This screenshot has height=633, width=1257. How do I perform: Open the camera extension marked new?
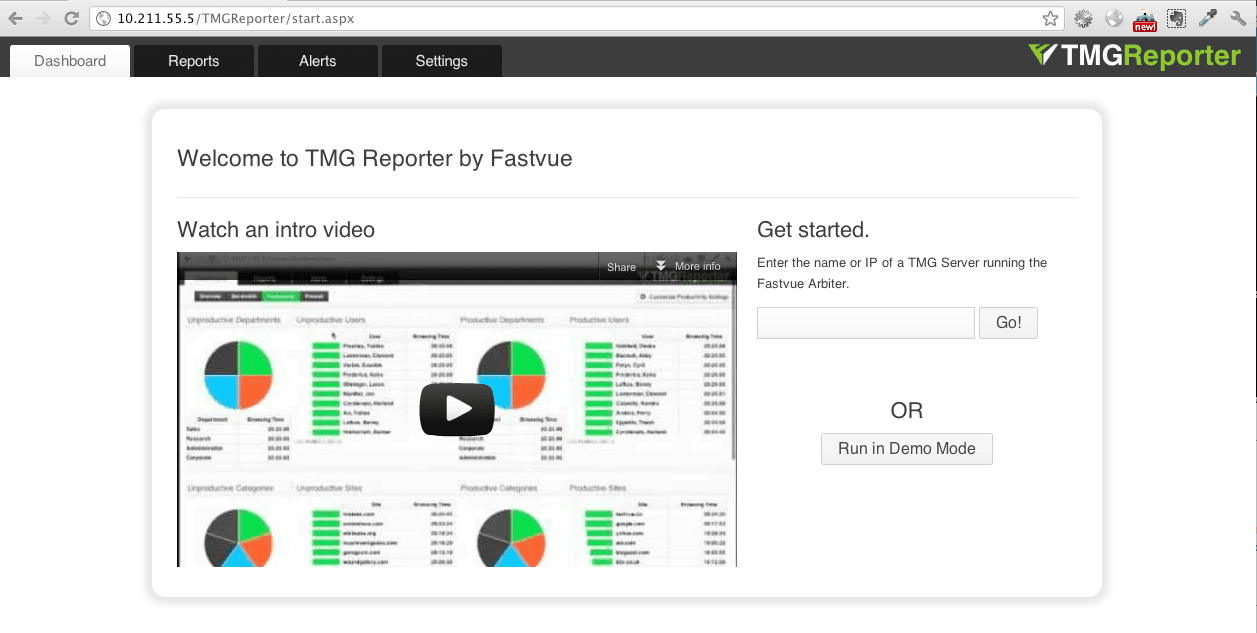coord(1145,19)
